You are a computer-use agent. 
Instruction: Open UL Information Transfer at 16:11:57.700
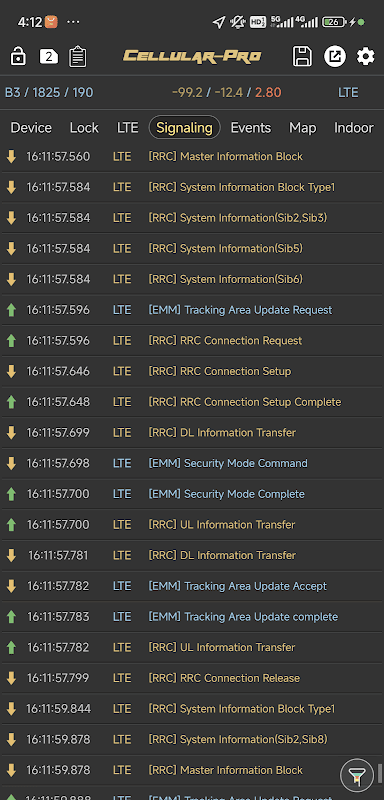(x=192, y=524)
